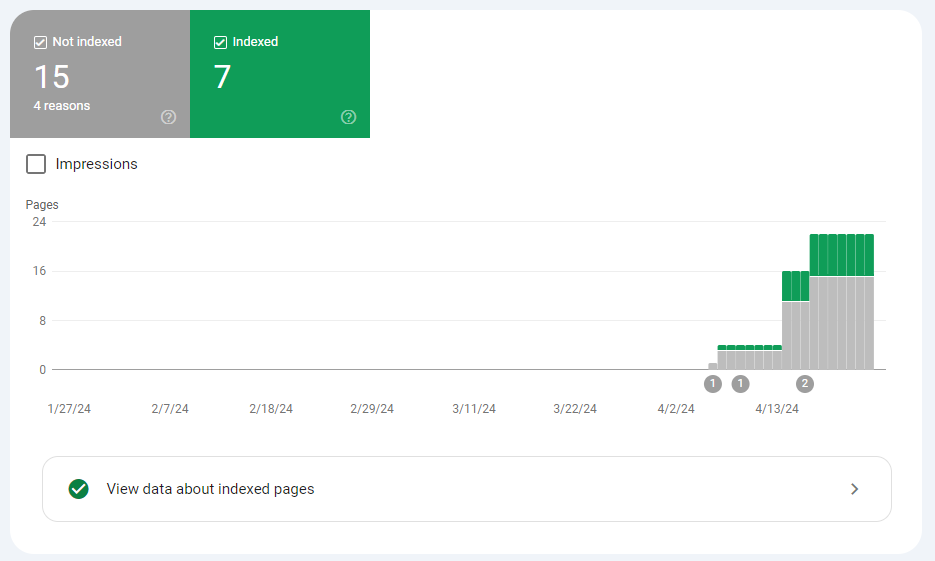The image size is (935, 561).
Task: Click the second annotation marker labeled 1
Action: (x=740, y=383)
